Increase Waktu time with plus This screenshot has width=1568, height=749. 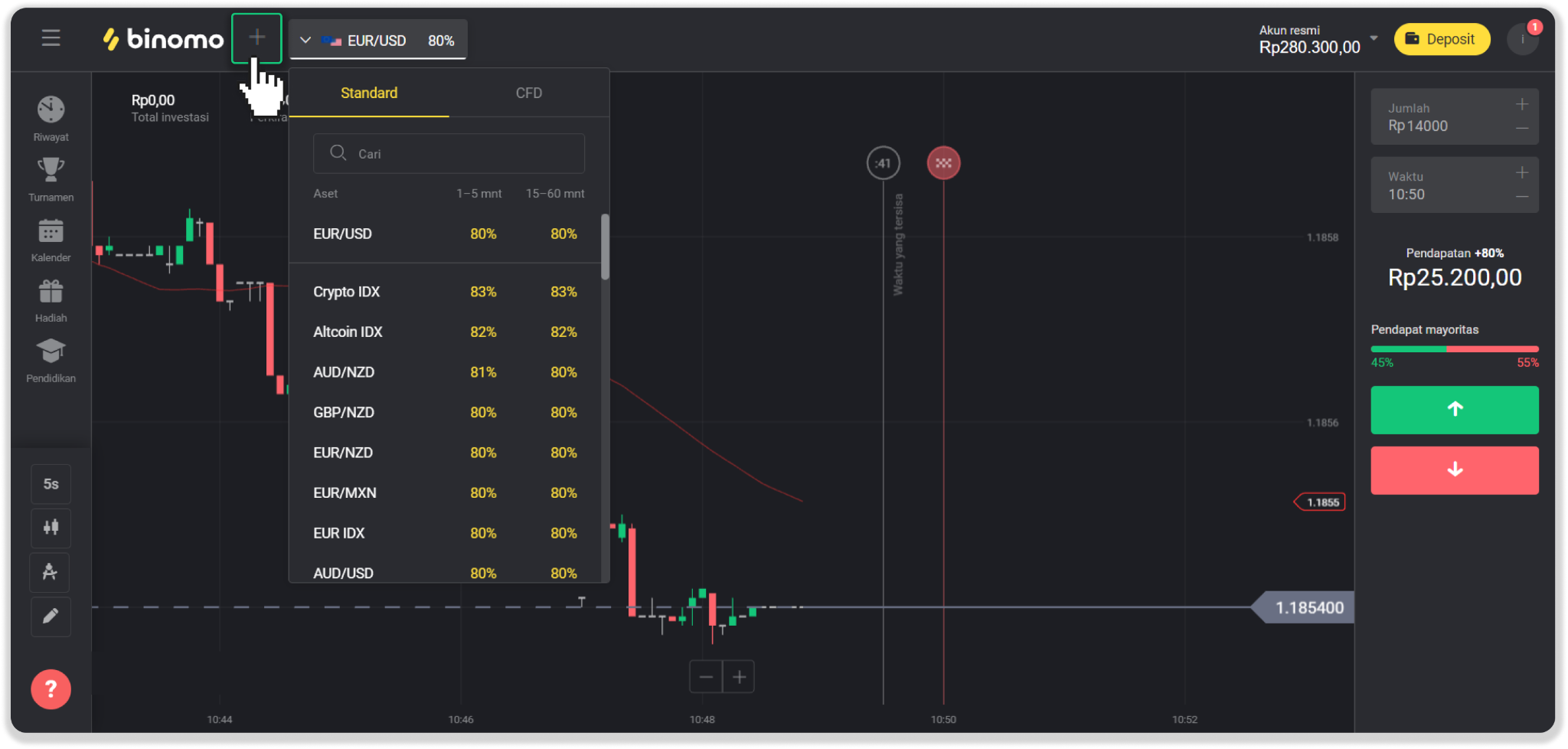point(1522,173)
